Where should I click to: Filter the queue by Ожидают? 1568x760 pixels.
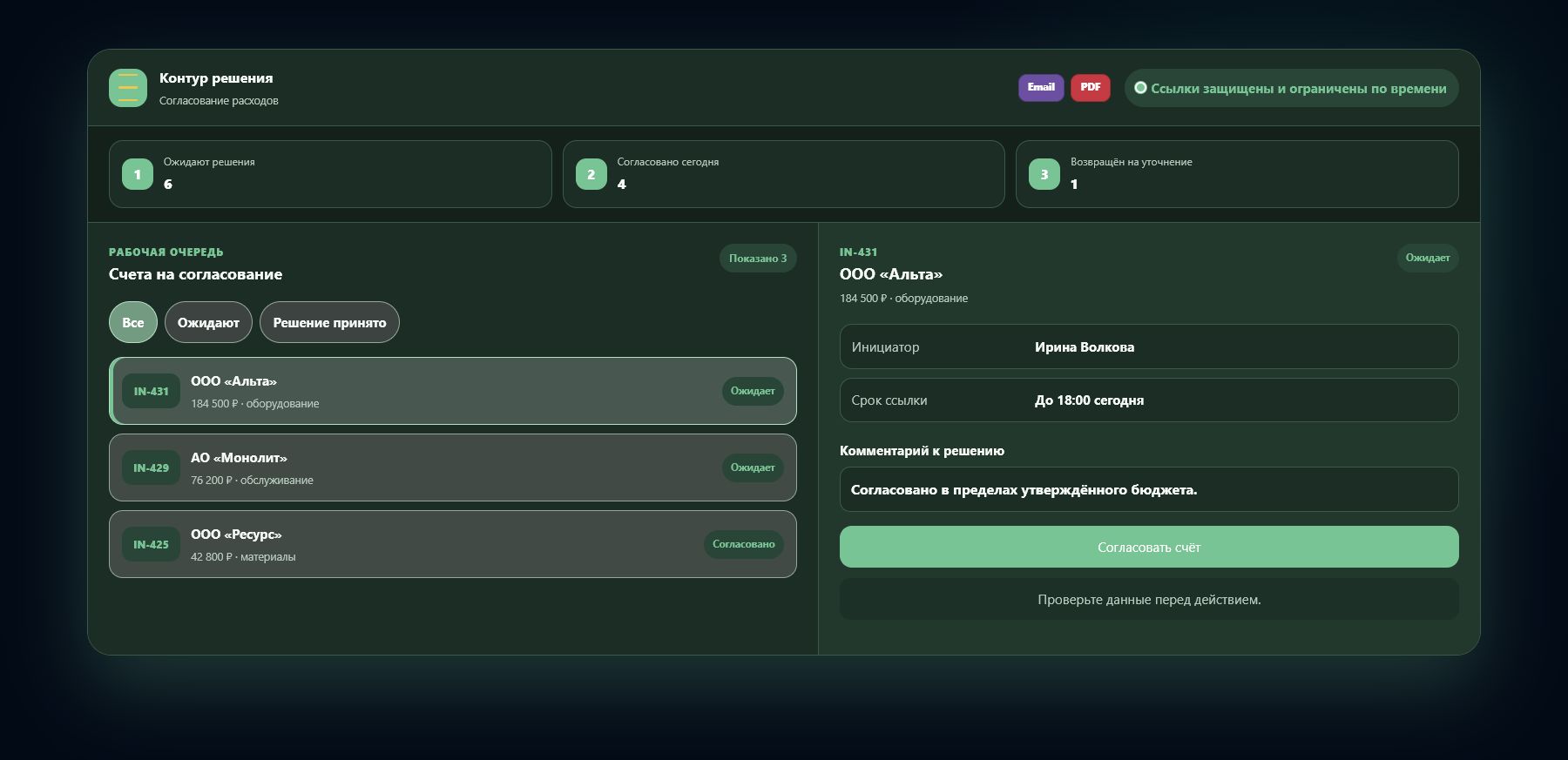[208, 322]
